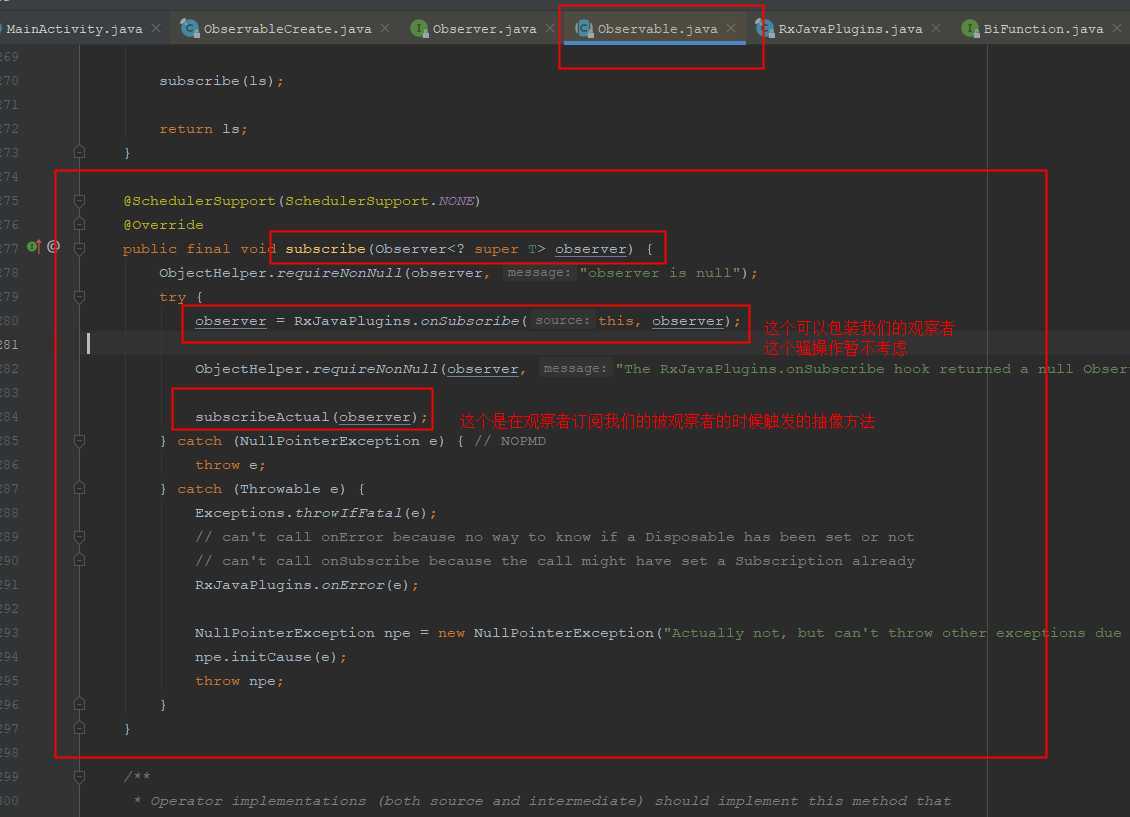Fold the "can't call onError" comment marker
The width and height of the screenshot is (1130, 817).
(x=79, y=537)
